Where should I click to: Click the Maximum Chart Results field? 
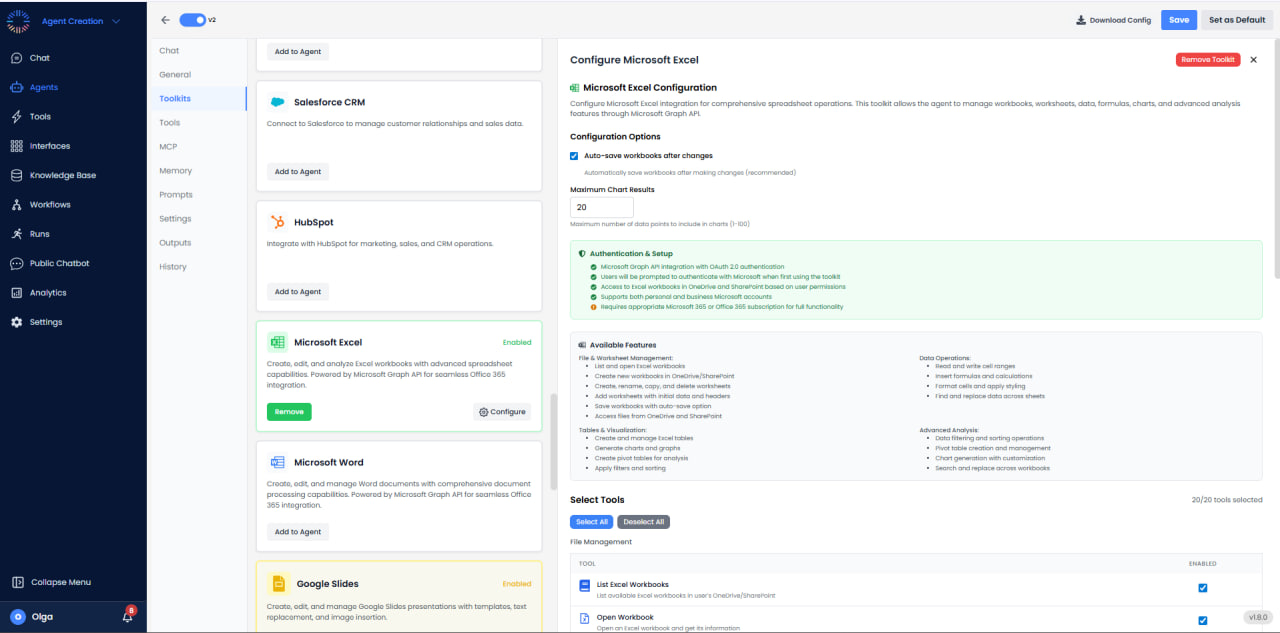(602, 208)
